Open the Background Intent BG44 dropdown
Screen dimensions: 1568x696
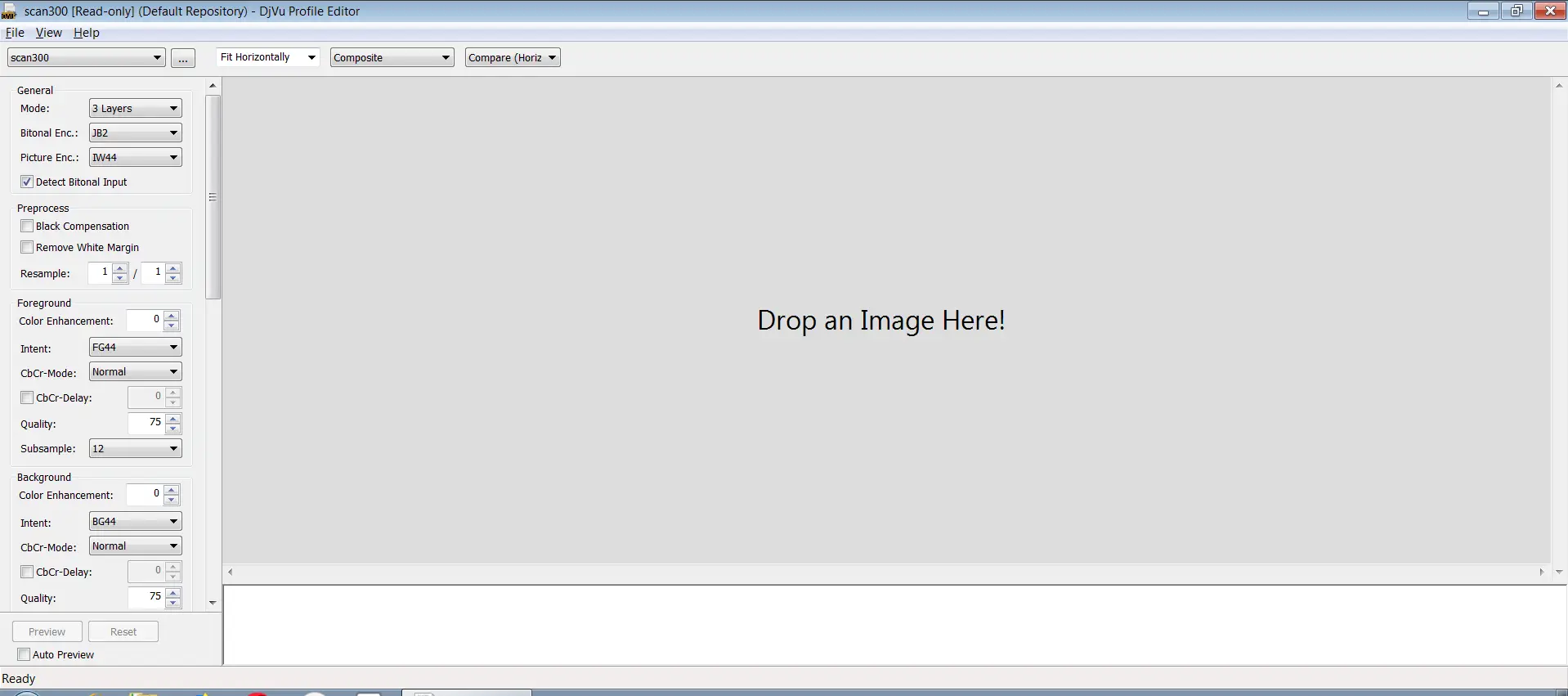135,521
